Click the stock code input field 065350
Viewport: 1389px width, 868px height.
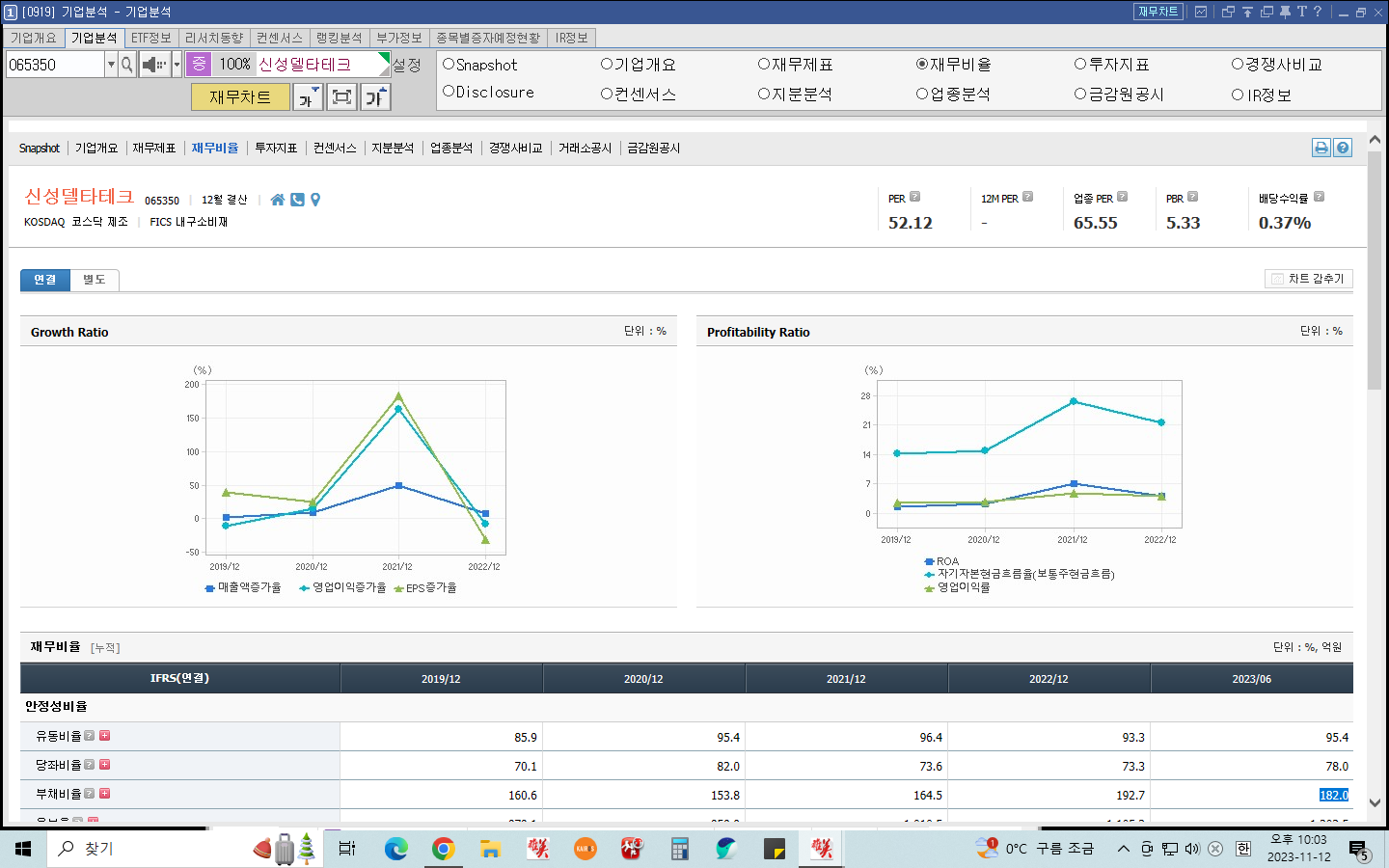coord(55,65)
